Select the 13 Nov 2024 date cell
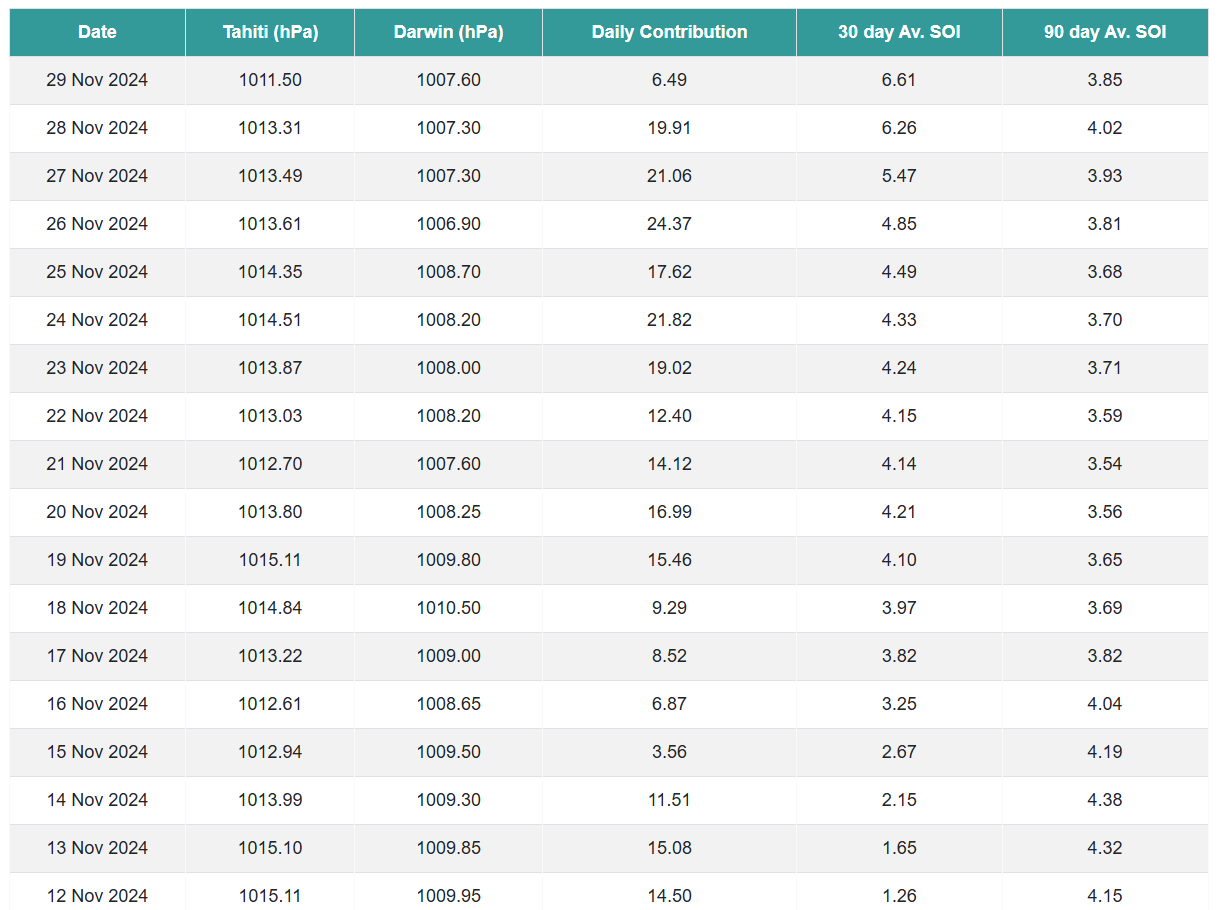The width and height of the screenshot is (1222, 910). (x=97, y=848)
